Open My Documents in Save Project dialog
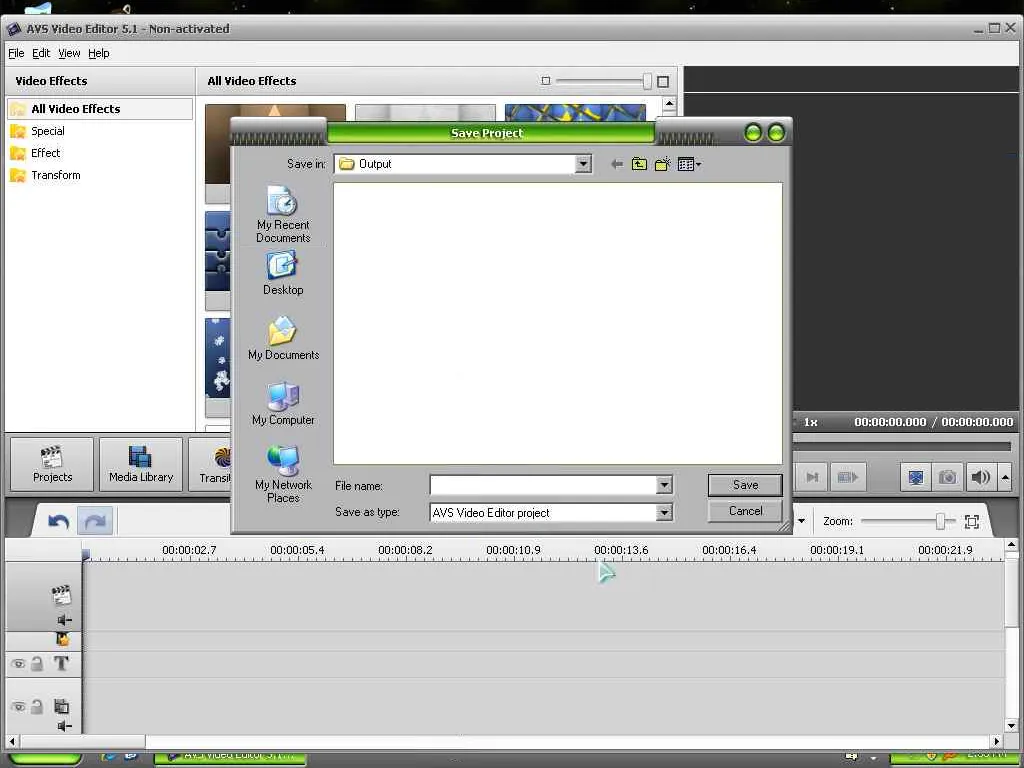 (x=283, y=339)
